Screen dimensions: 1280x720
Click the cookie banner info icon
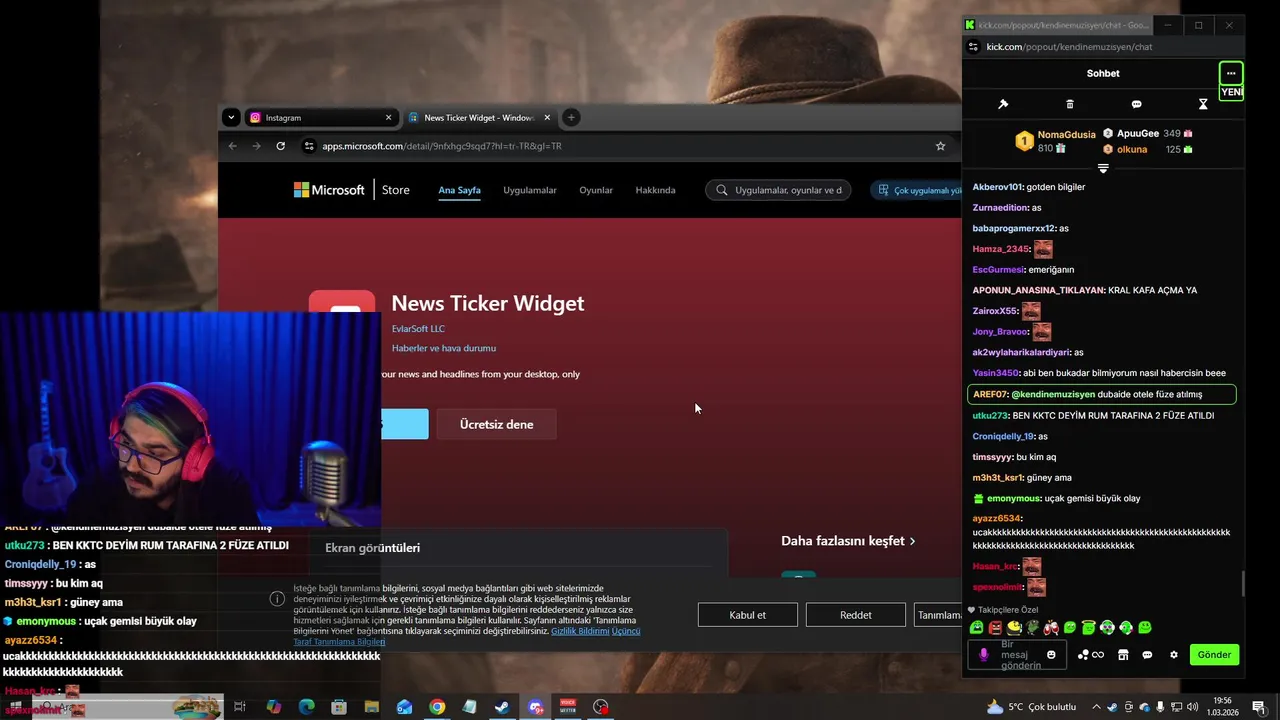(277, 598)
